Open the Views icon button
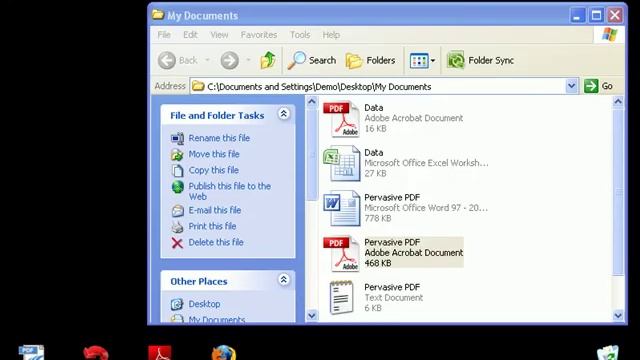The height and width of the screenshot is (360, 640). pyautogui.click(x=419, y=61)
